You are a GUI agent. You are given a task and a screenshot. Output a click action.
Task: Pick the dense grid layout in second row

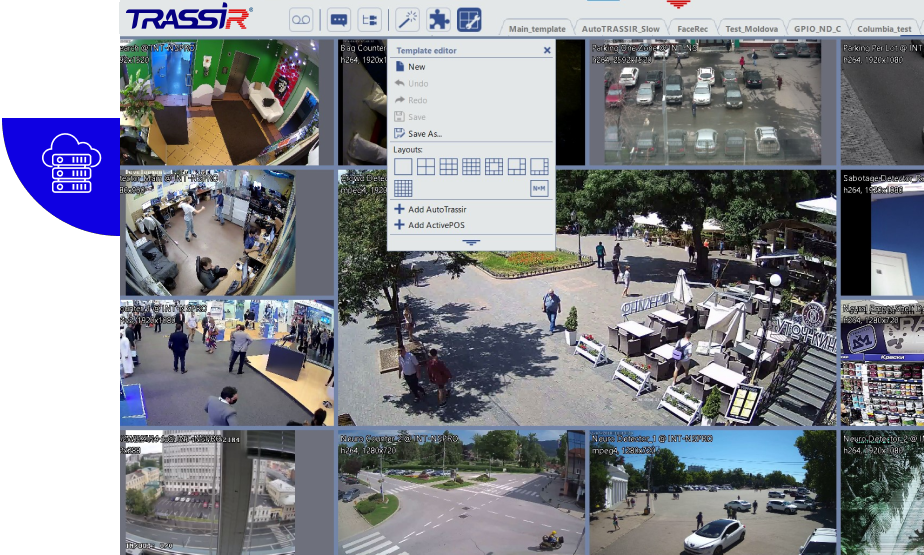pos(403,188)
